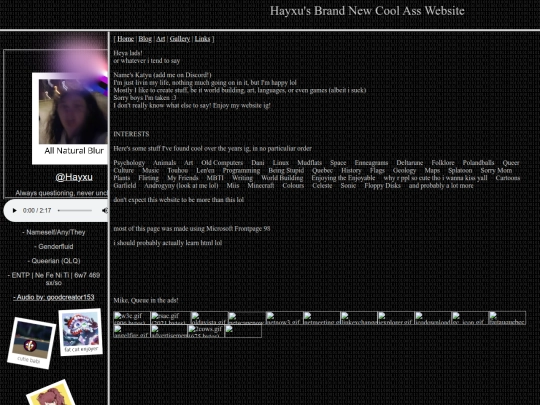Select the Genderfluid line in sidebar
This screenshot has height=405, width=540.
click(54, 247)
